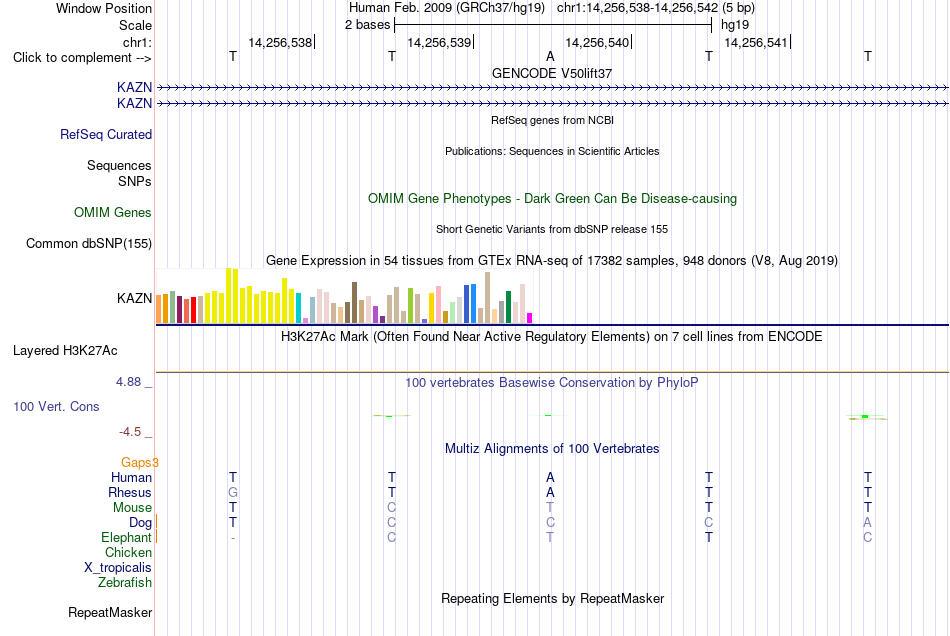Click the 14,256,540 position label
This screenshot has height=636, width=950.
click(x=597, y=42)
